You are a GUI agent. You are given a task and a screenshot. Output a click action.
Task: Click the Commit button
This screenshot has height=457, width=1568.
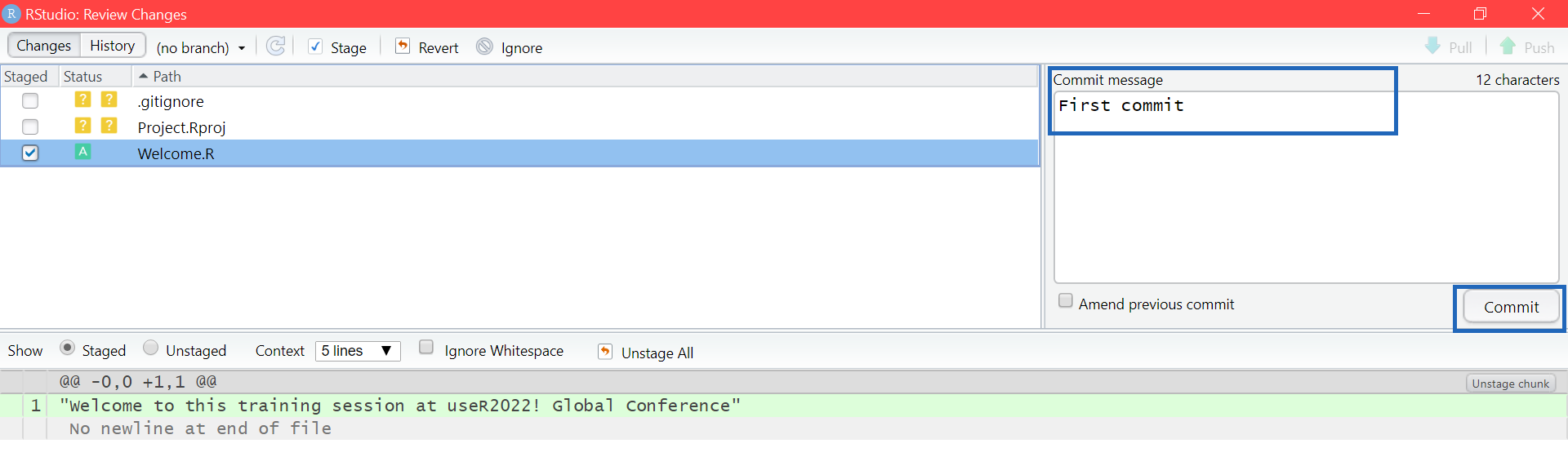coord(1511,307)
